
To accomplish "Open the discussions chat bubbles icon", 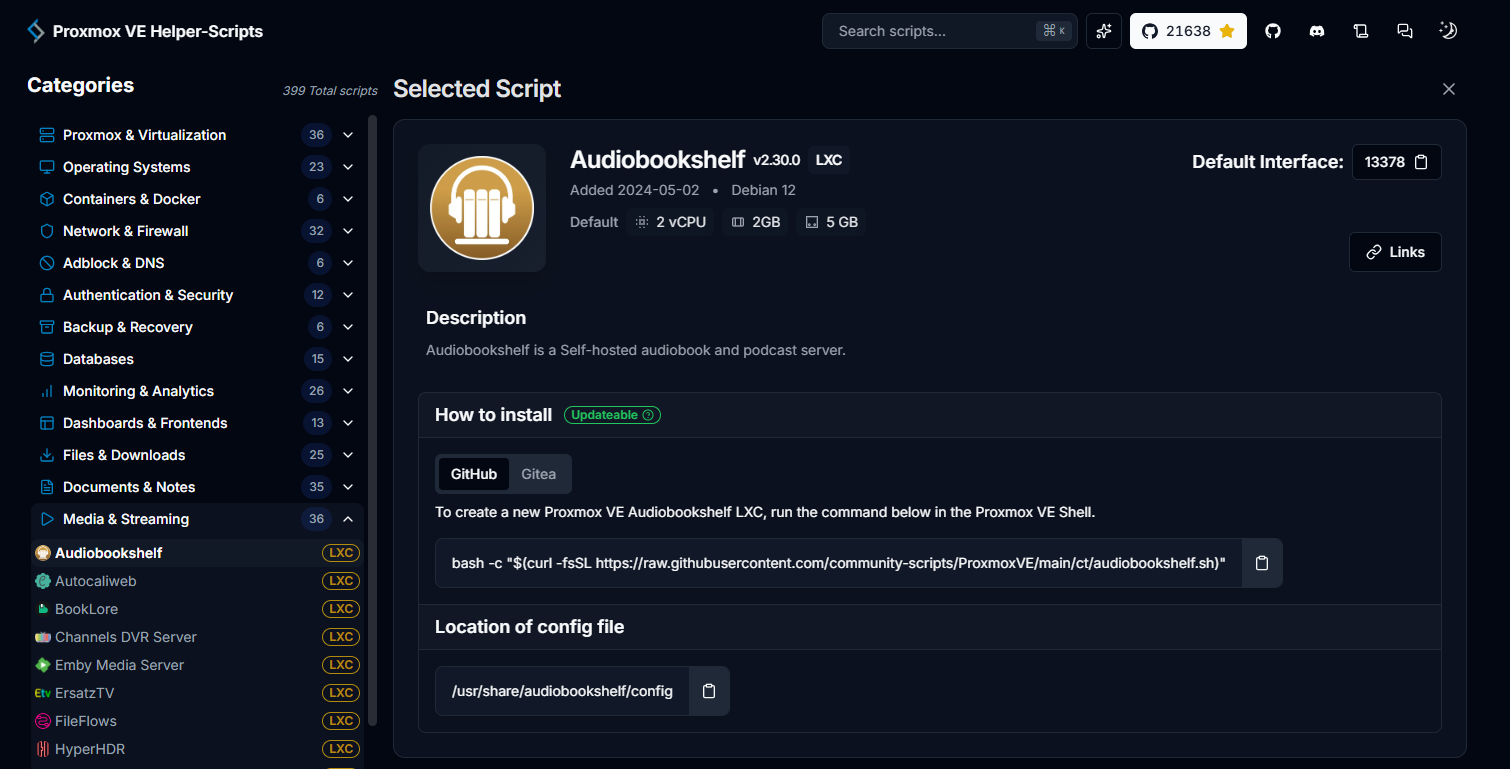I will click(1405, 31).
